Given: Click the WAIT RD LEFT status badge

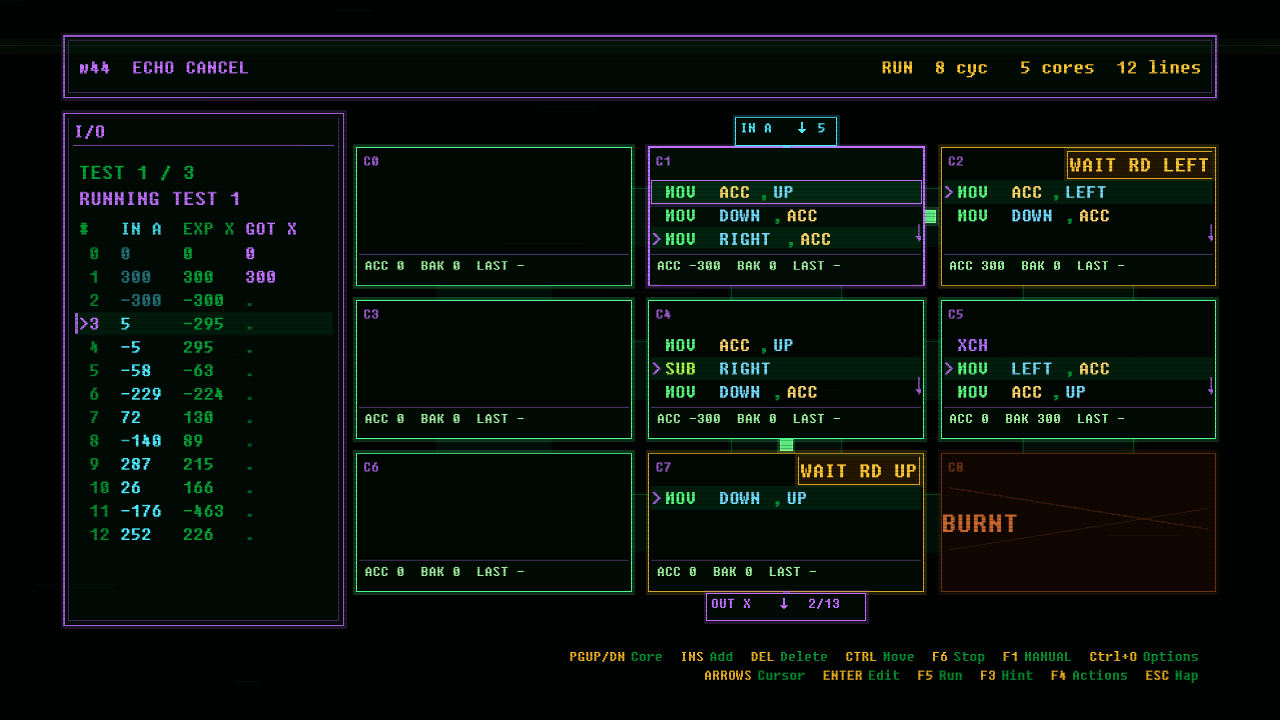Looking at the screenshot, I should (1140, 165).
